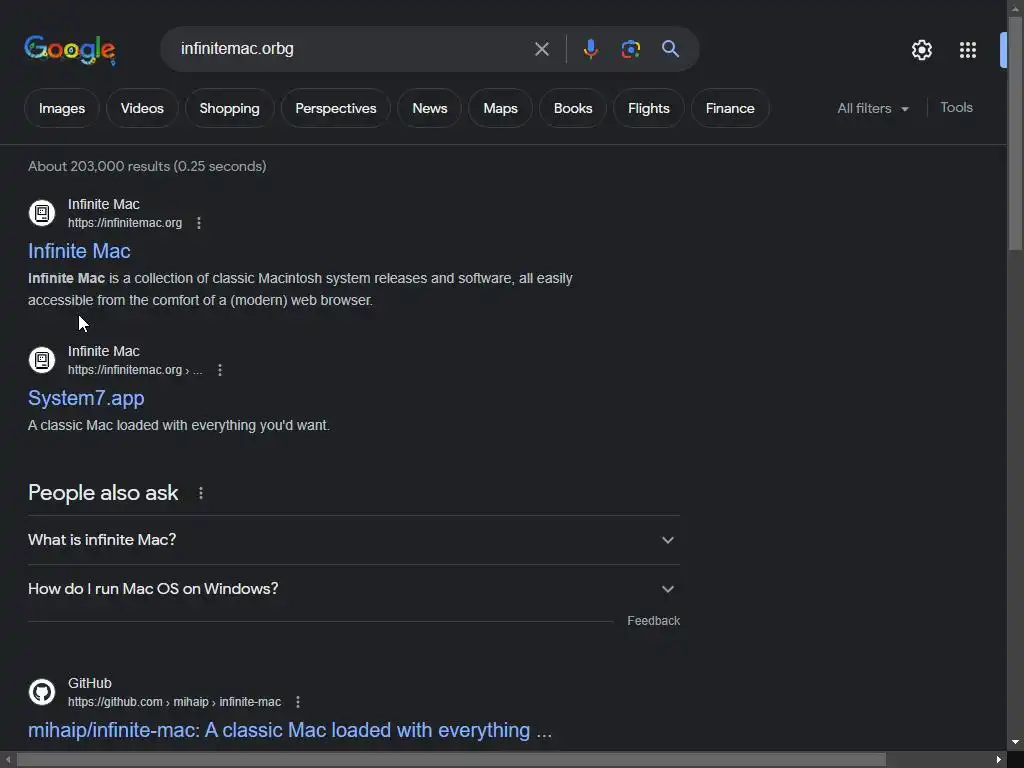Expand the All filters dropdown
Screen dimensions: 1024x768
point(873,108)
